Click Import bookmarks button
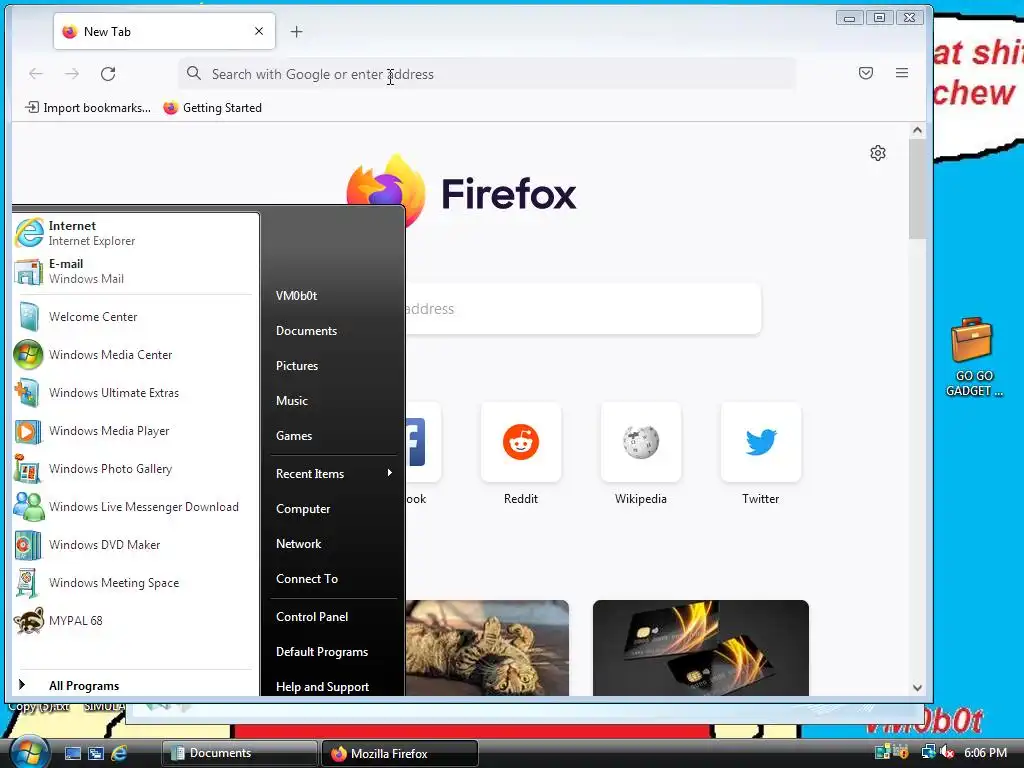Viewport: 1024px width, 768px height. (x=88, y=108)
